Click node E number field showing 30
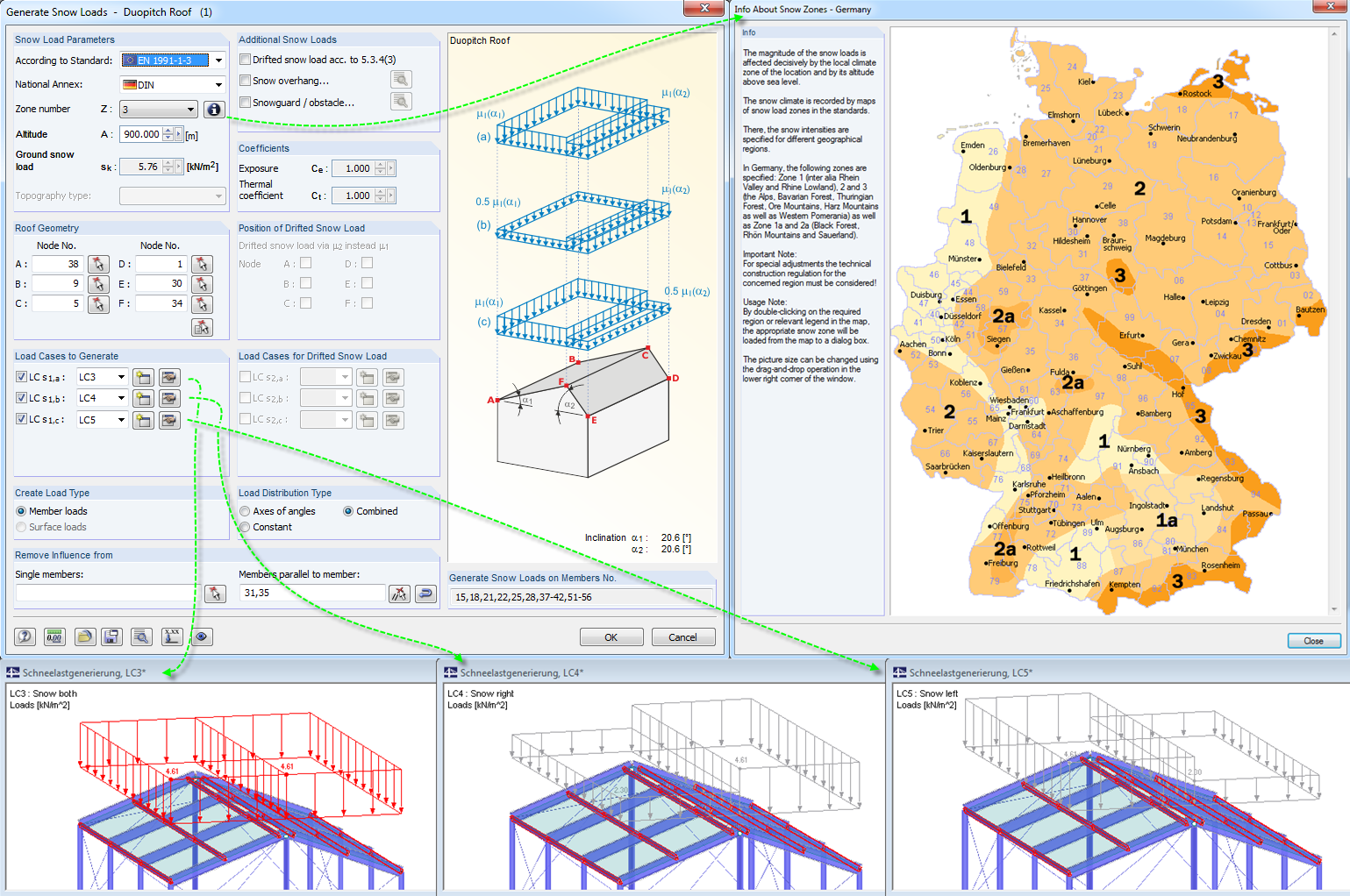 [161, 284]
